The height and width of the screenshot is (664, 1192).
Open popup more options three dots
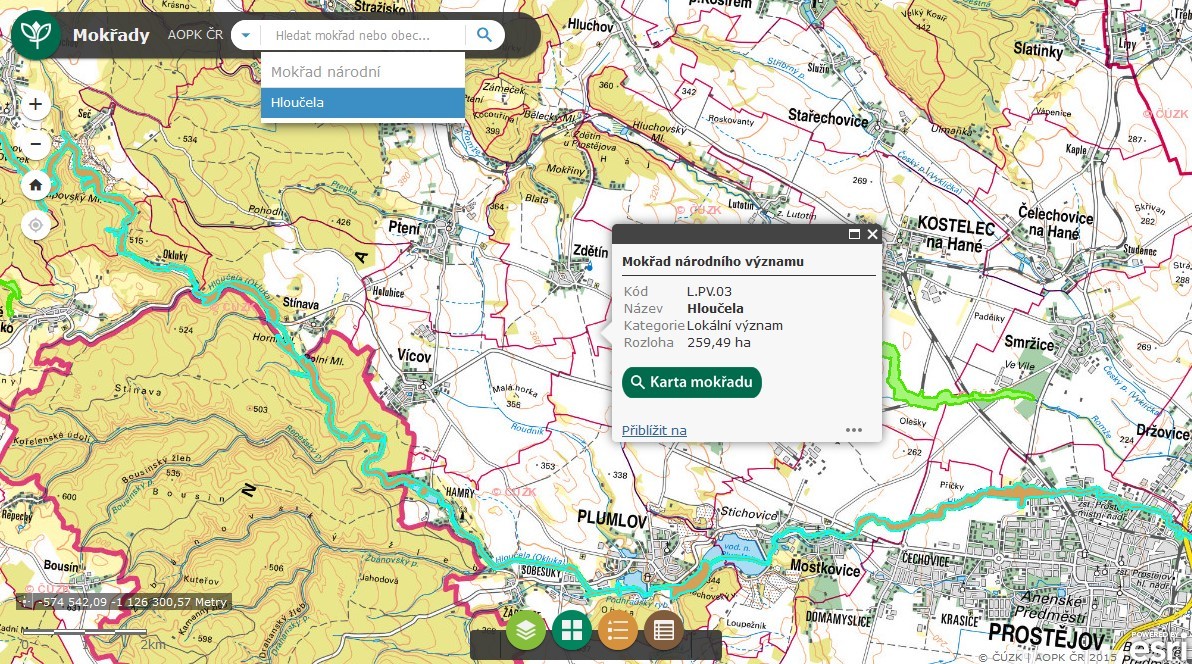tap(854, 430)
